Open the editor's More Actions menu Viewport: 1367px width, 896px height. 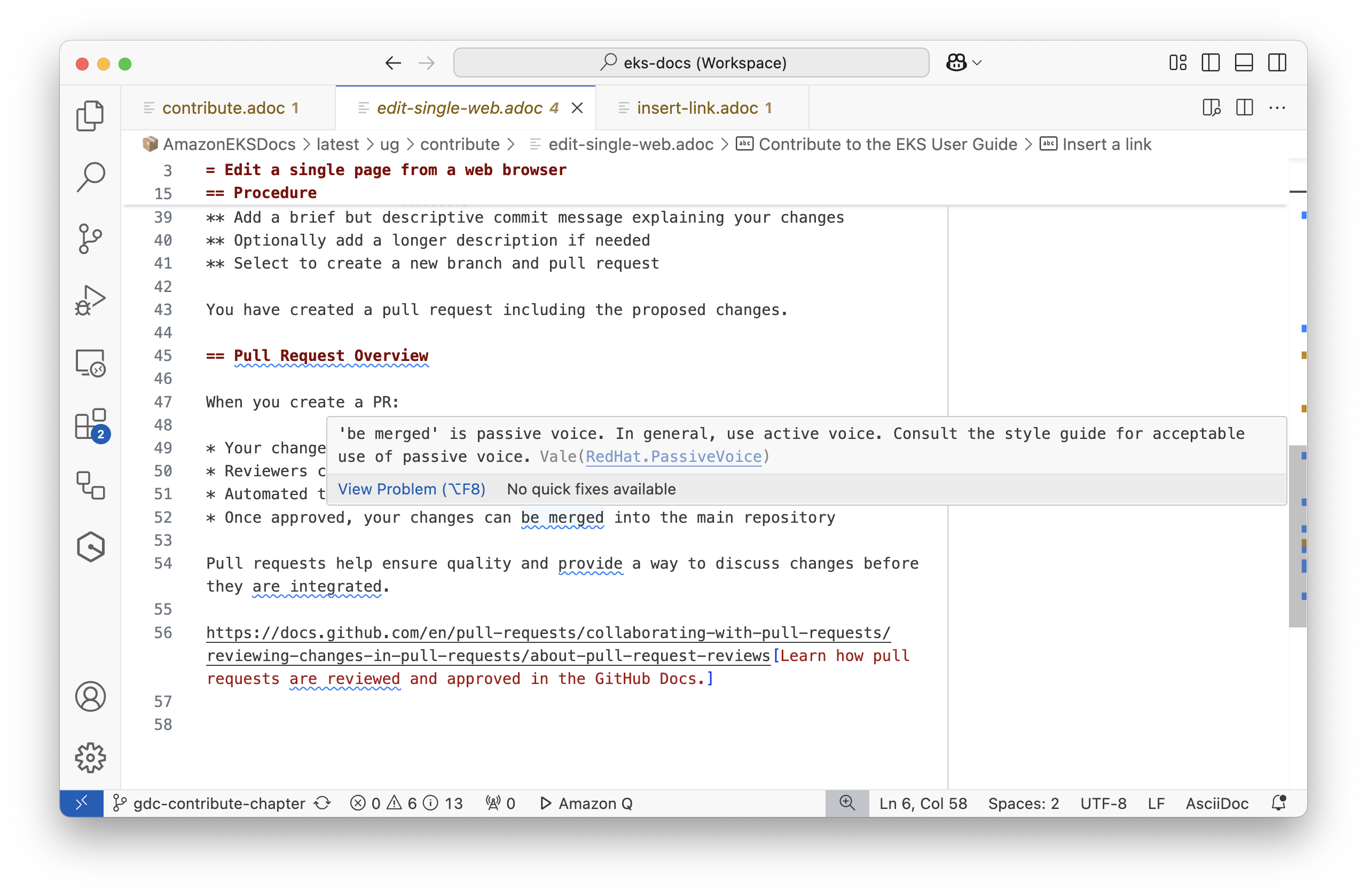pyautogui.click(x=1277, y=107)
